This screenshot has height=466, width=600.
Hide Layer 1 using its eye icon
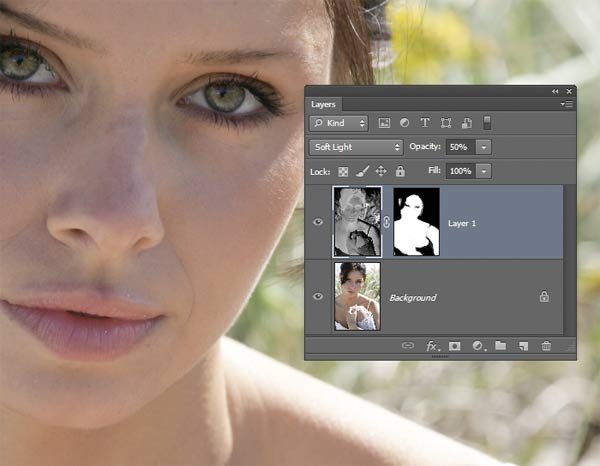pos(319,222)
